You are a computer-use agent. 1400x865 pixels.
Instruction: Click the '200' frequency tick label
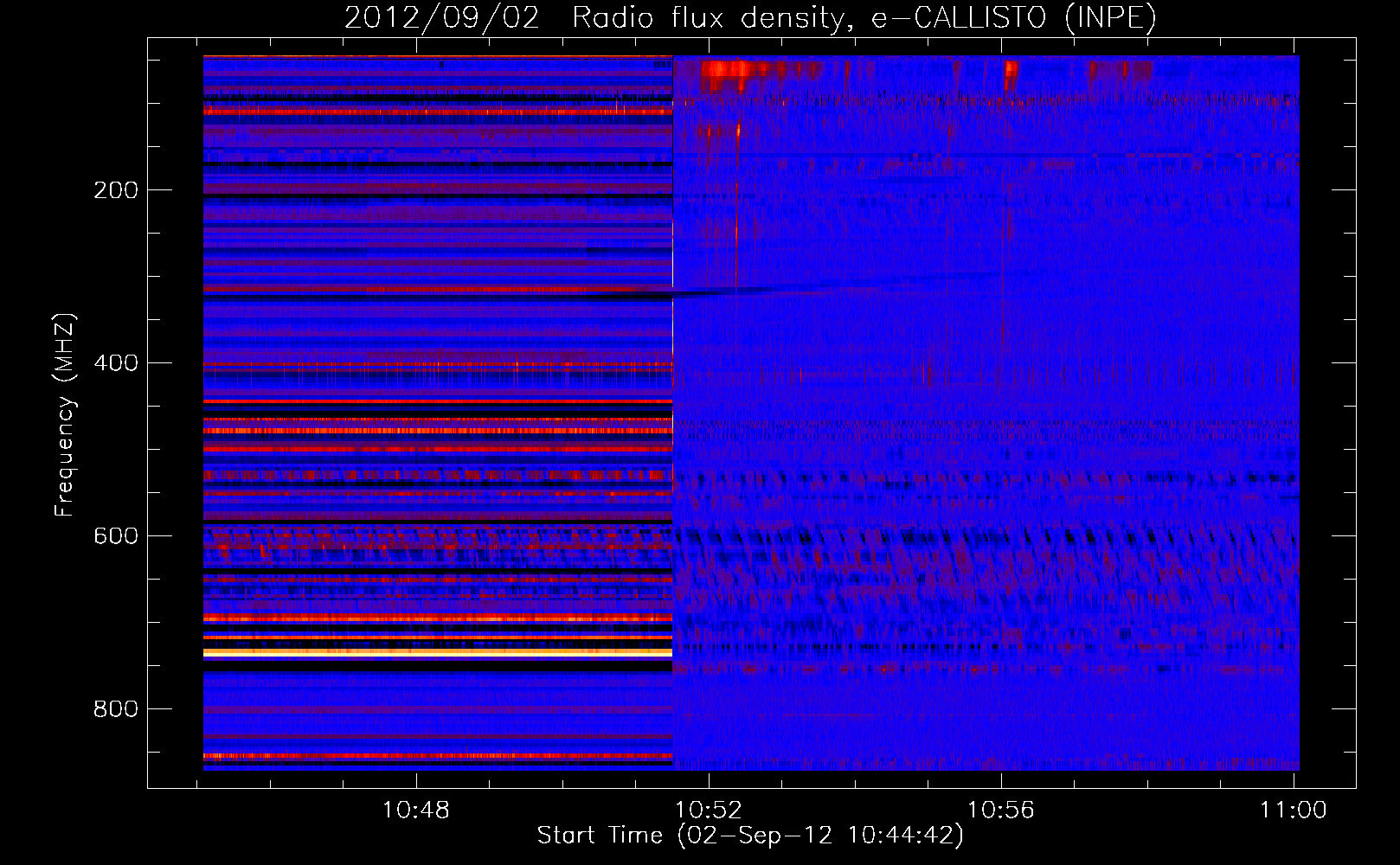(116, 190)
